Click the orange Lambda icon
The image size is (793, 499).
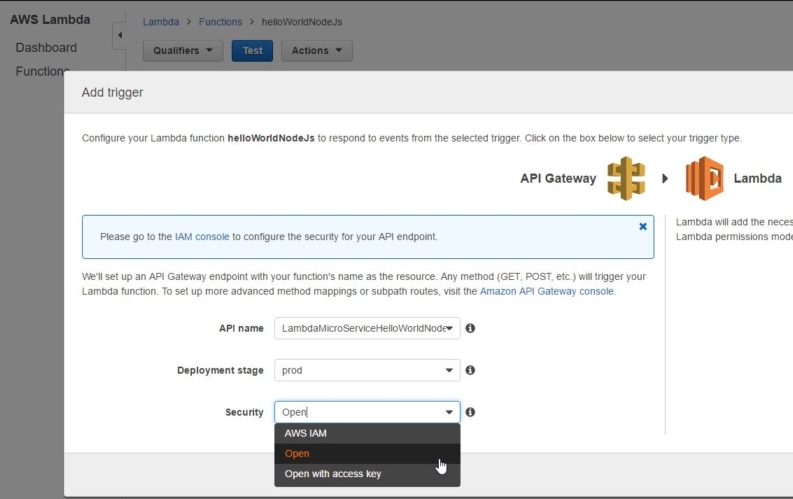704,178
